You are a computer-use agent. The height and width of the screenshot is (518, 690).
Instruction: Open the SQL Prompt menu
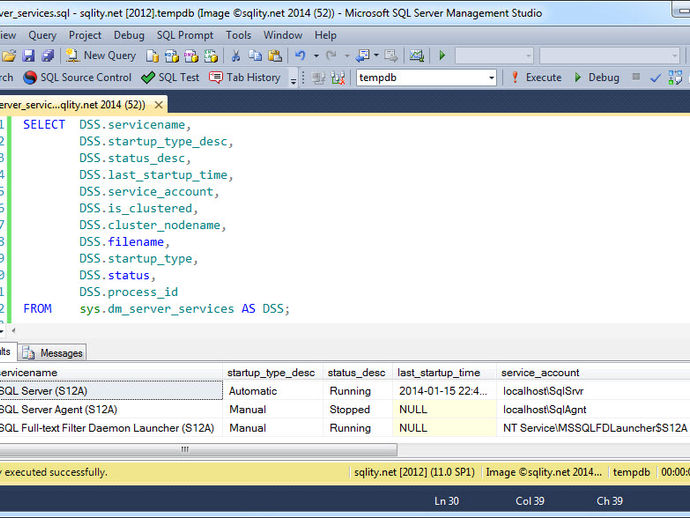pos(185,35)
